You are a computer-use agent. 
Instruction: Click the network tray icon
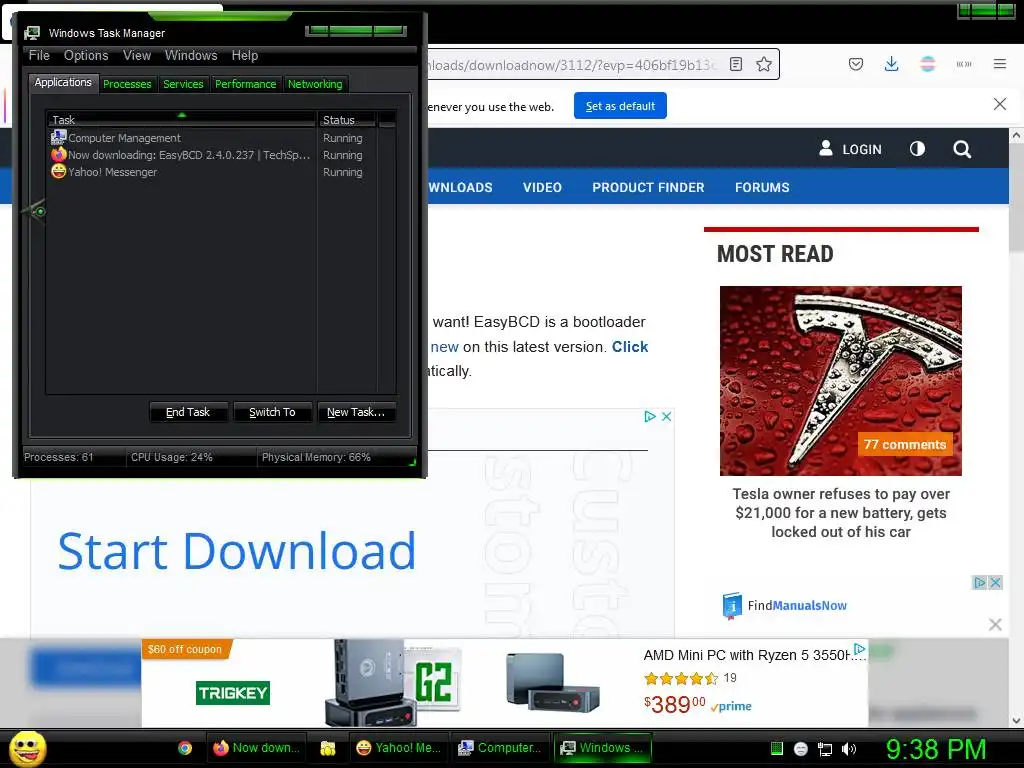825,749
